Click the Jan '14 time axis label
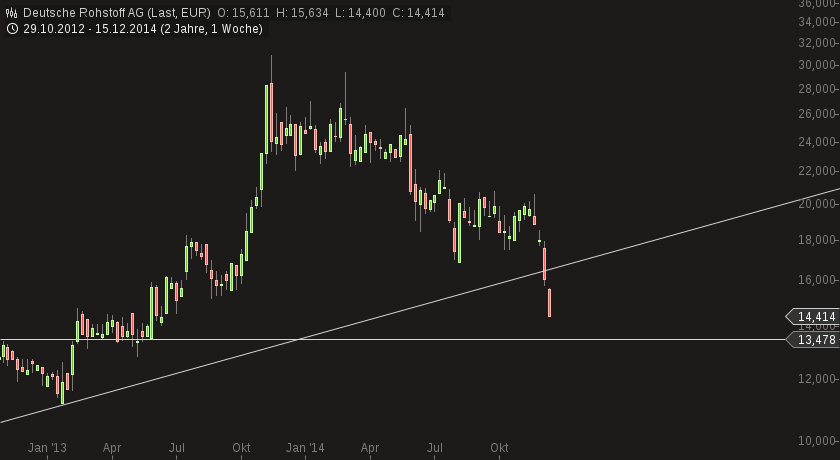840x460 pixels. [x=305, y=448]
